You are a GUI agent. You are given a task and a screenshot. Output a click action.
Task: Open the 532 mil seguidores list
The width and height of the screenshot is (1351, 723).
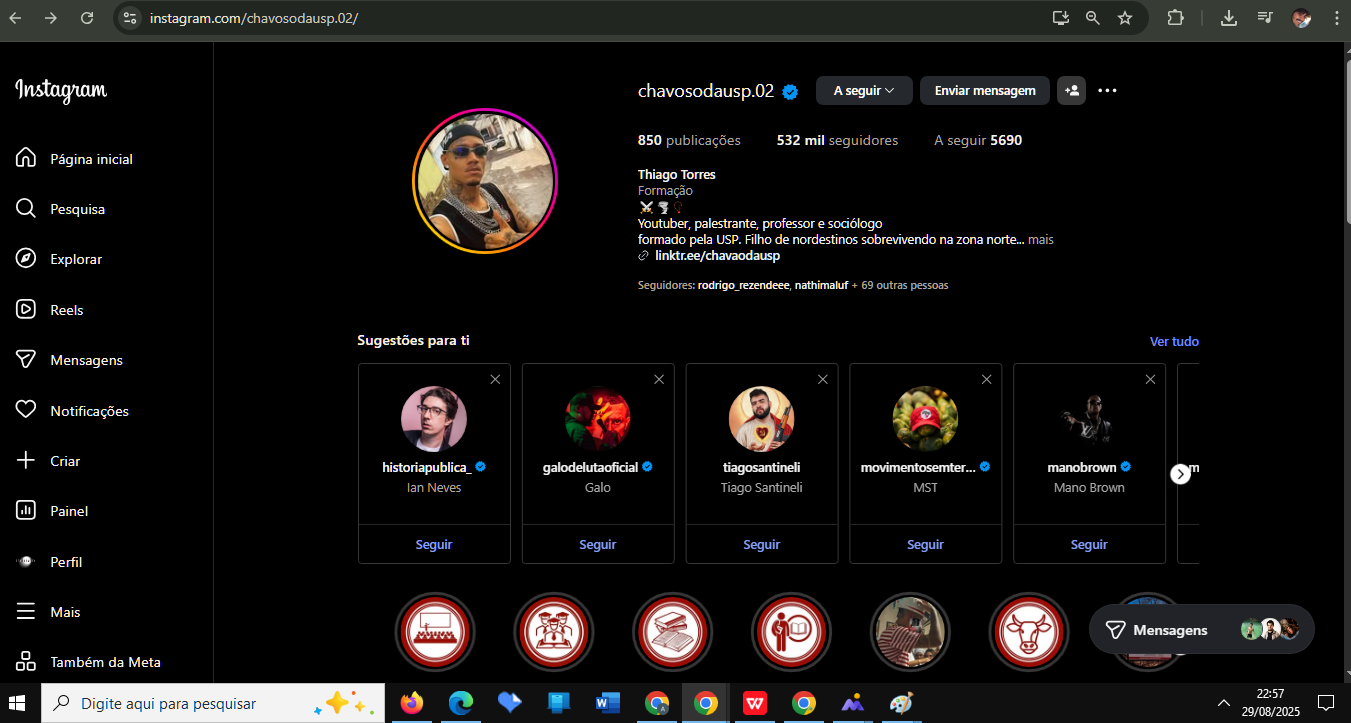(x=837, y=140)
